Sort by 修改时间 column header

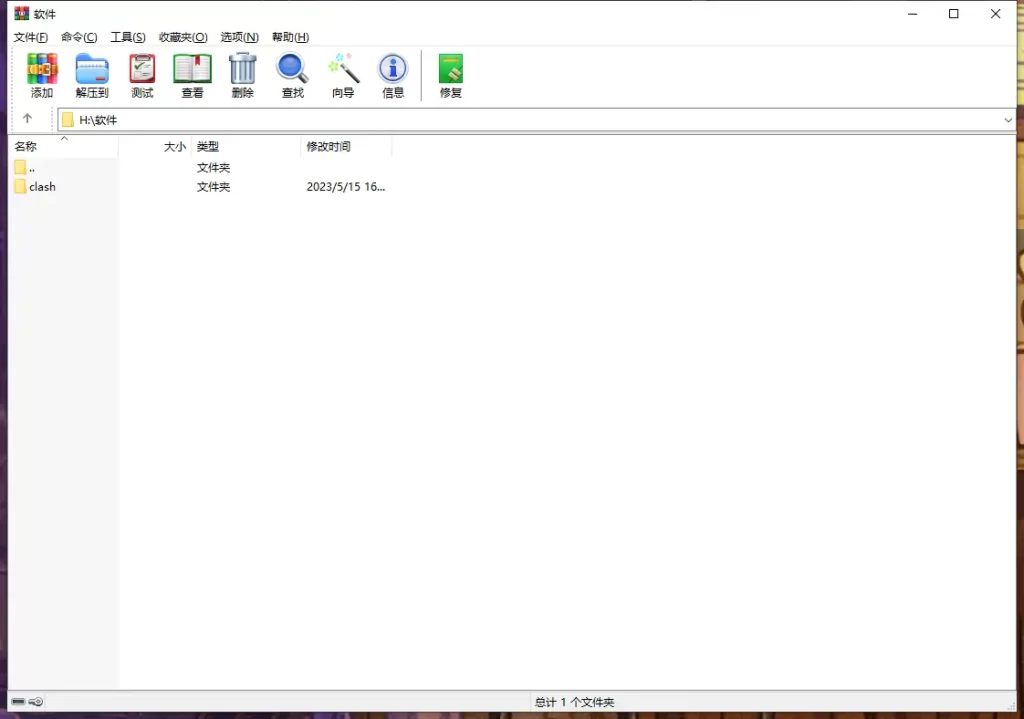pos(328,147)
